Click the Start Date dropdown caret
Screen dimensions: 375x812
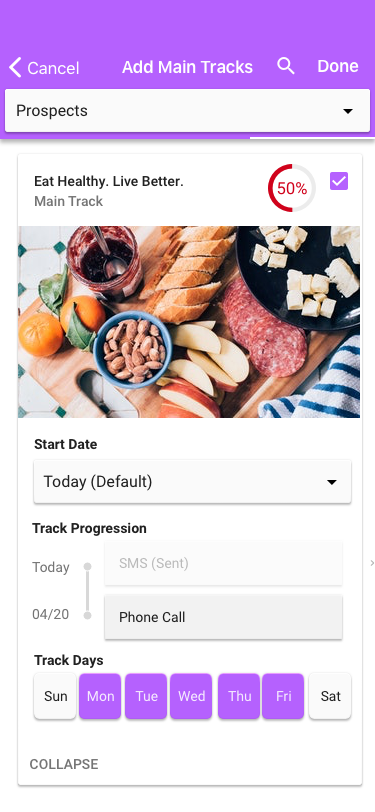click(331, 482)
